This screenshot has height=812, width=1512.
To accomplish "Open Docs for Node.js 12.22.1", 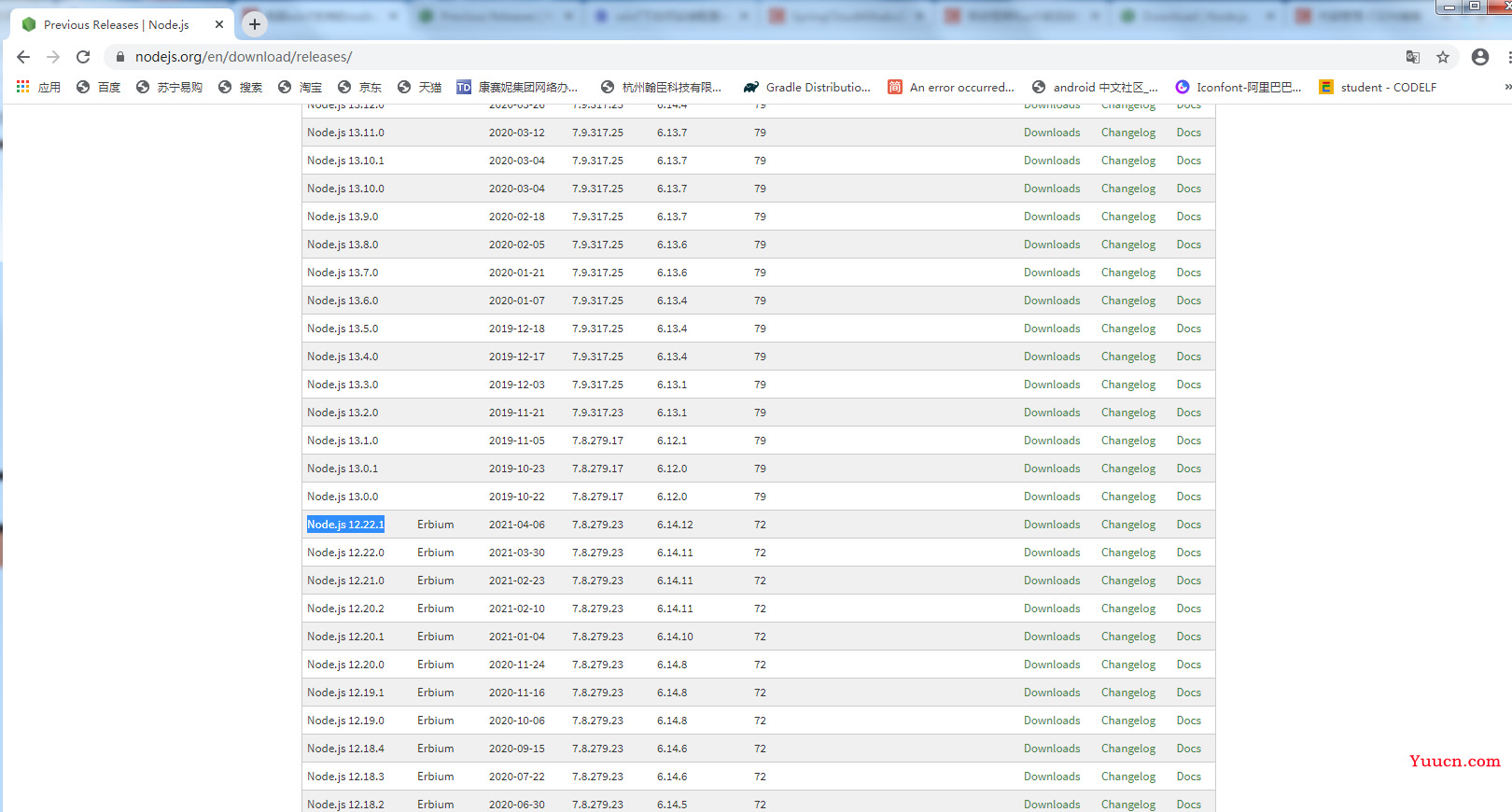I will point(1189,525).
